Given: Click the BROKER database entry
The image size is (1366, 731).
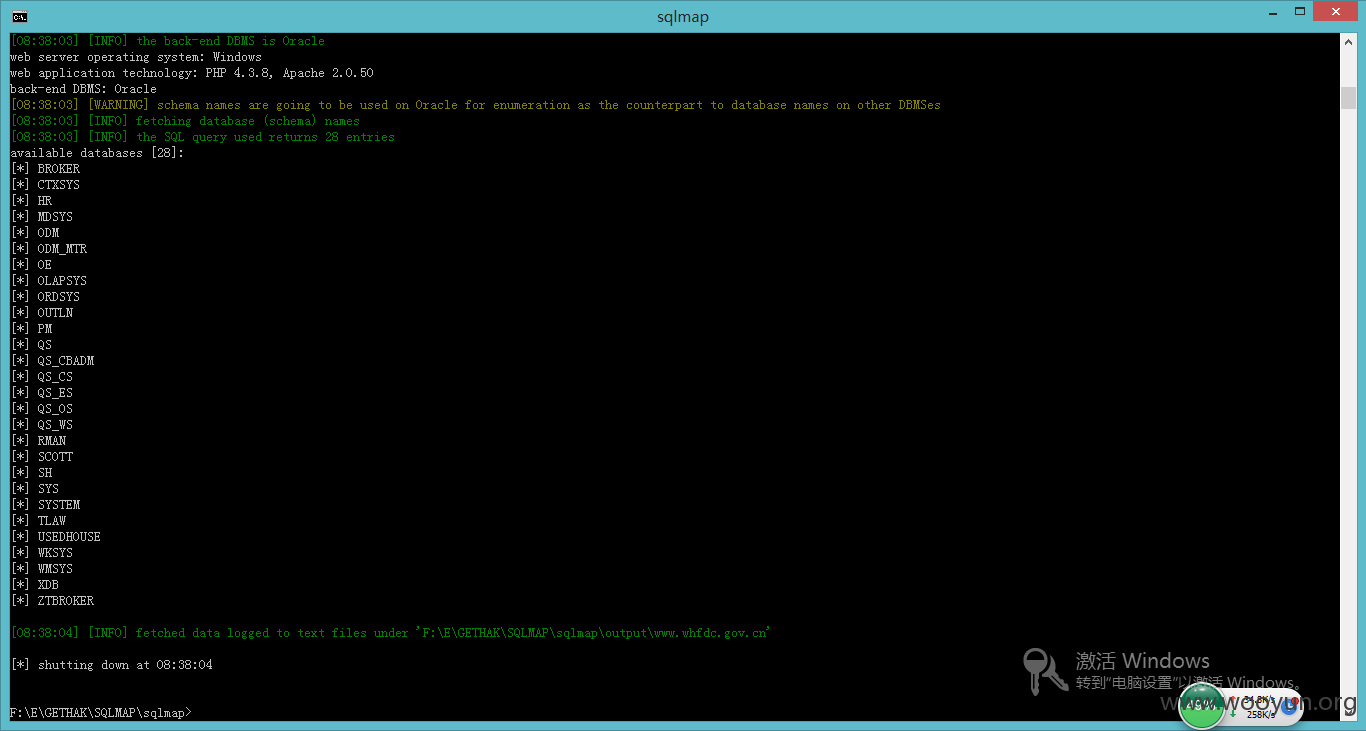Looking at the screenshot, I should click(45, 169).
